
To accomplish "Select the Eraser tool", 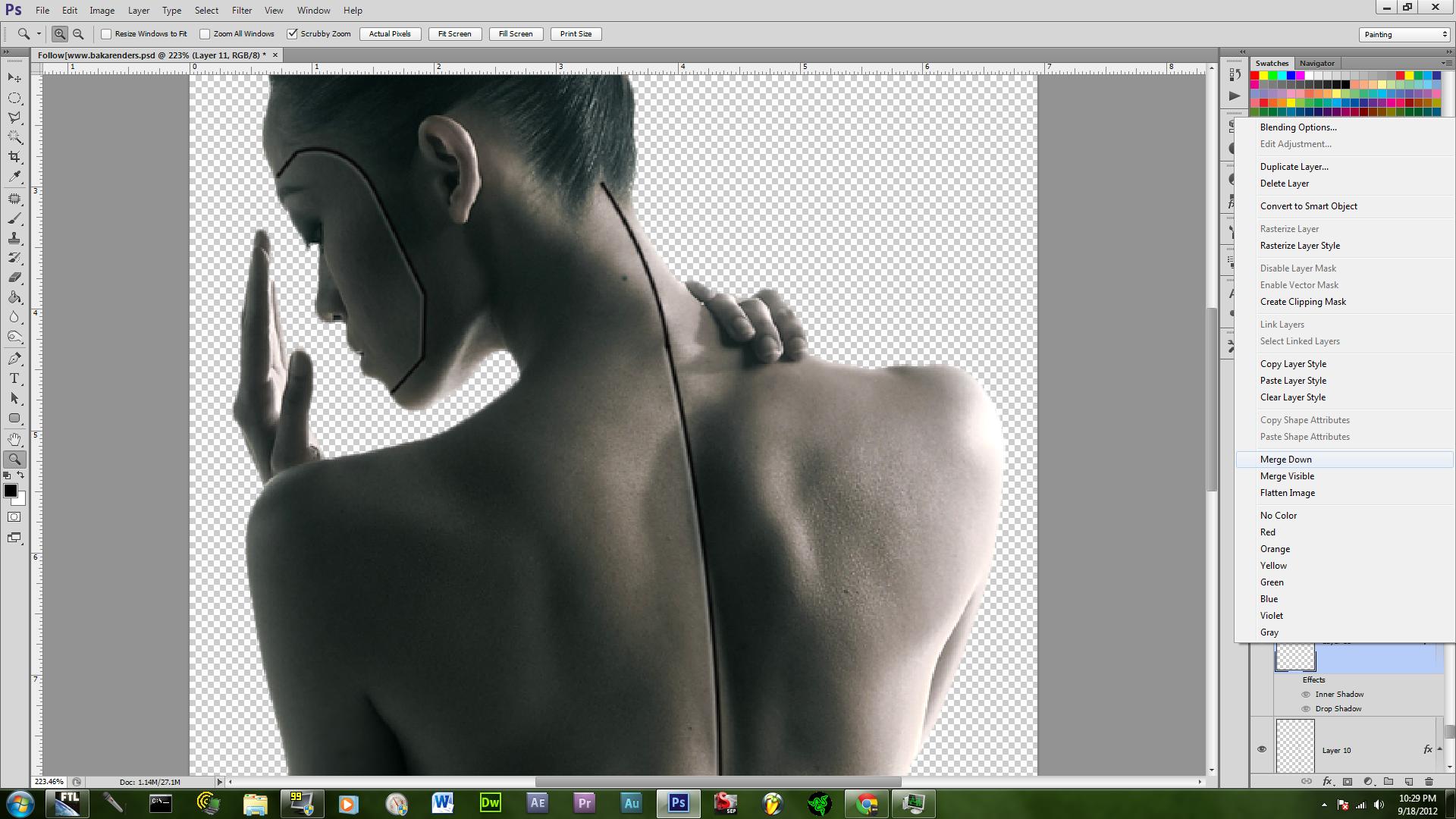I will click(14, 278).
